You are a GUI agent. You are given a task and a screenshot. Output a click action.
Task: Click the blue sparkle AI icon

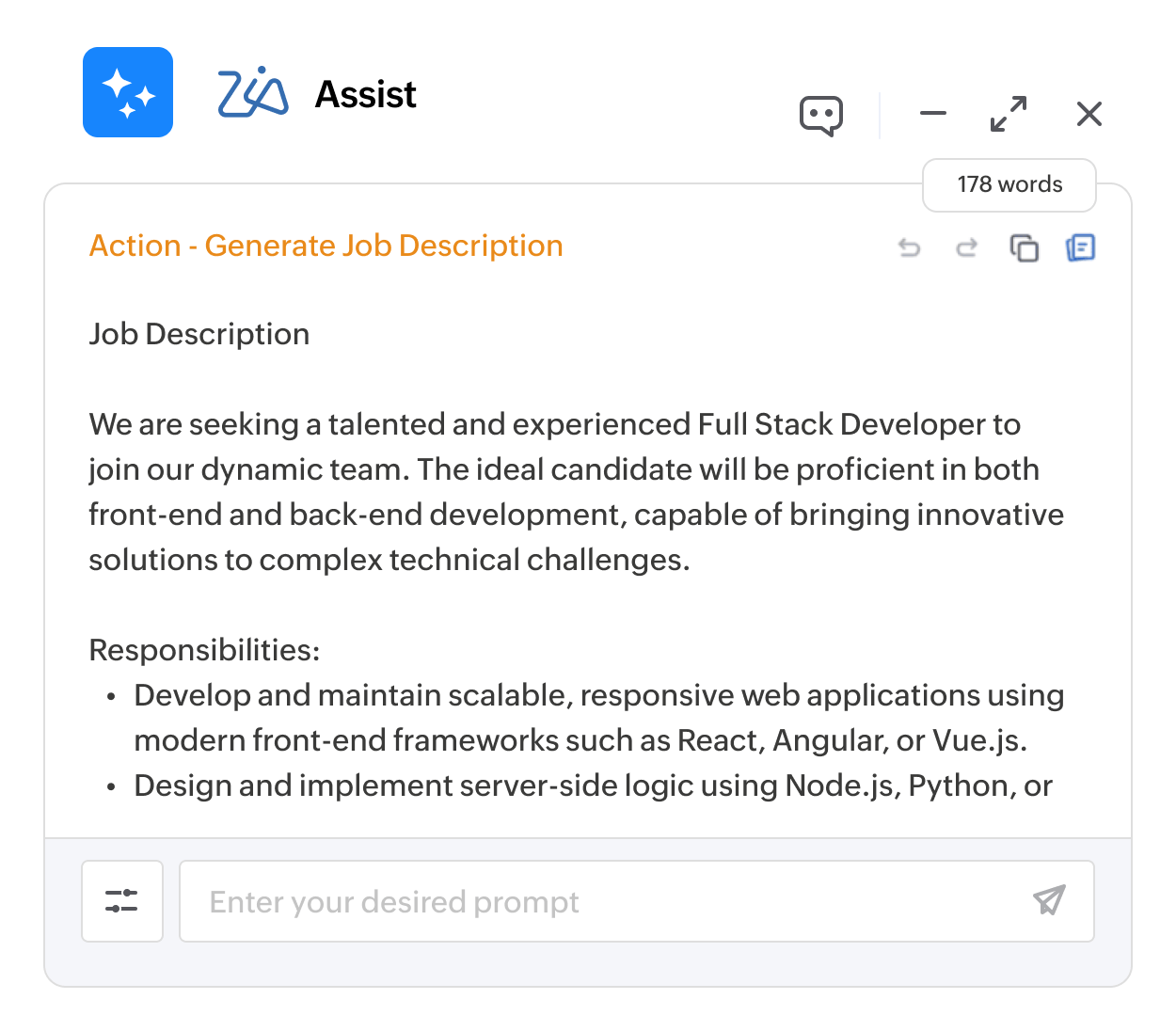(128, 92)
